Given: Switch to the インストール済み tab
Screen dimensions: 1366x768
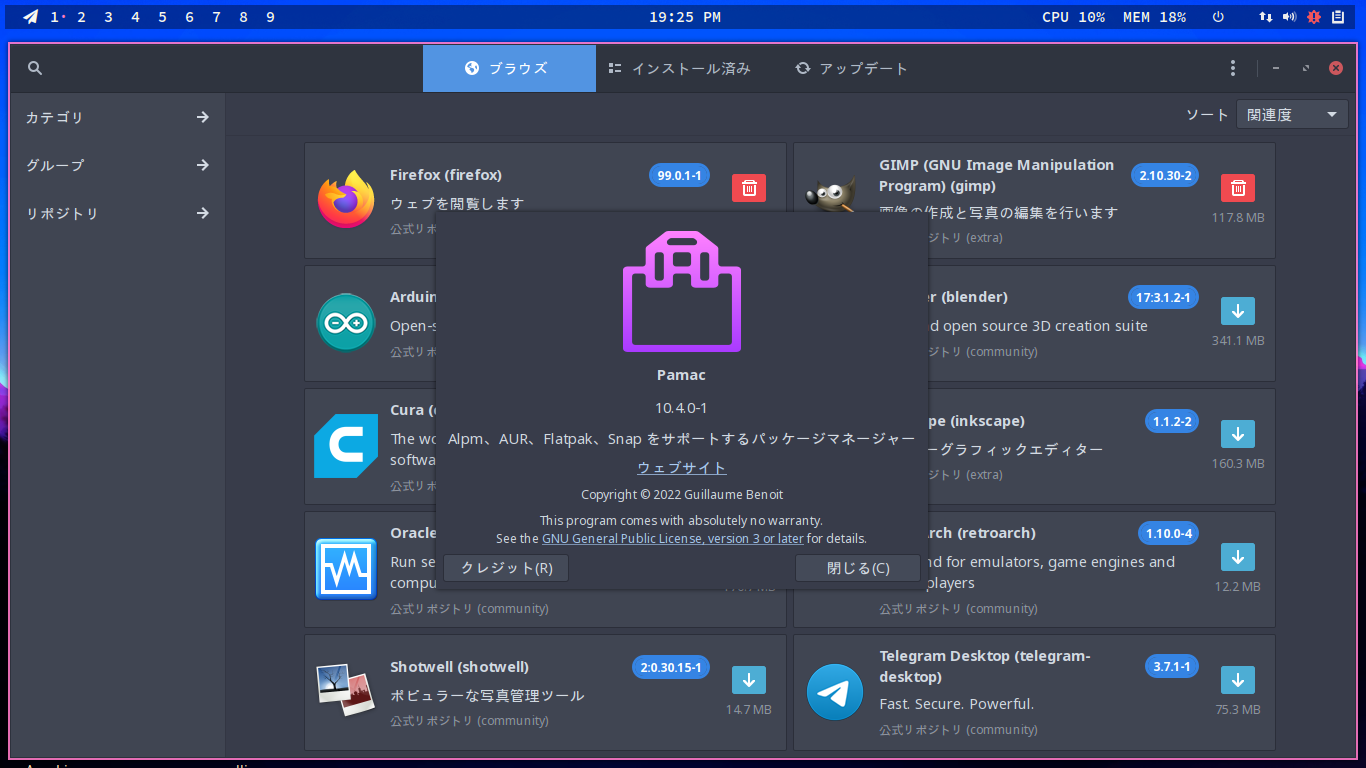Looking at the screenshot, I should point(679,68).
